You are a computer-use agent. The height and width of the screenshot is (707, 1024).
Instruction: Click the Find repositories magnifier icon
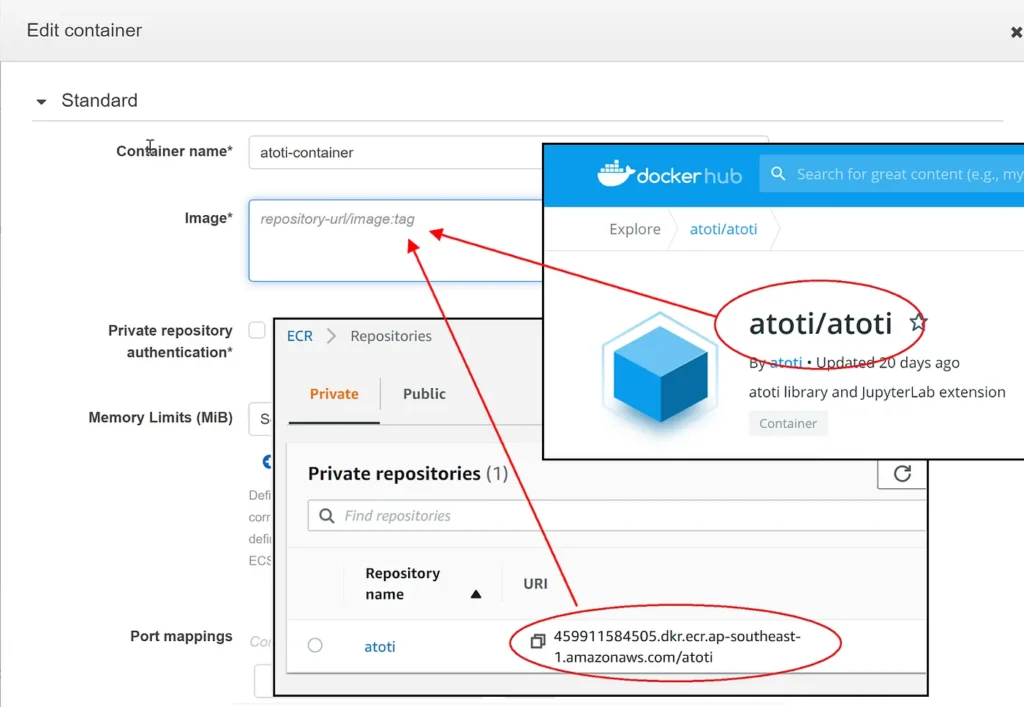(327, 516)
